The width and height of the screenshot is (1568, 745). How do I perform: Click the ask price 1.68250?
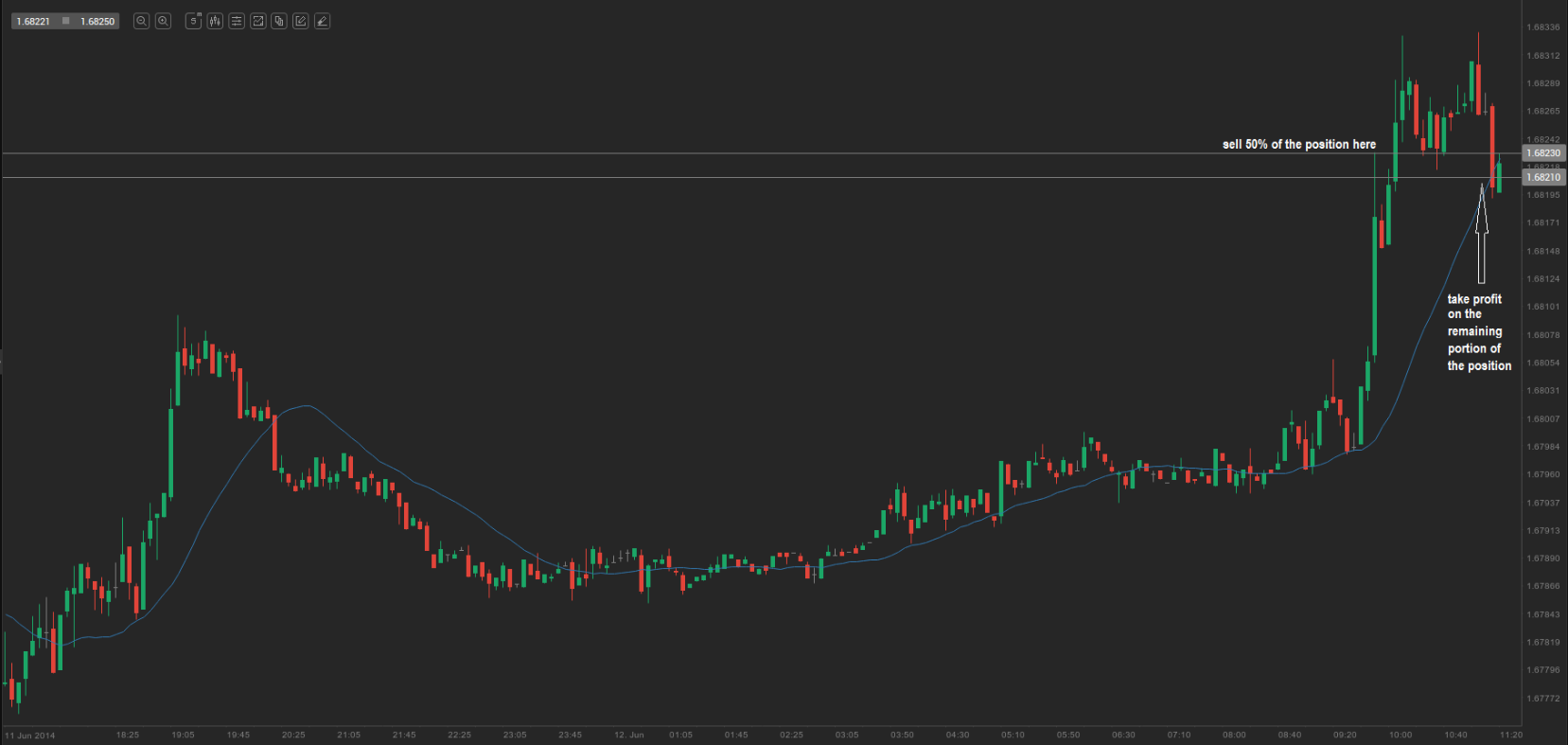tap(97, 21)
